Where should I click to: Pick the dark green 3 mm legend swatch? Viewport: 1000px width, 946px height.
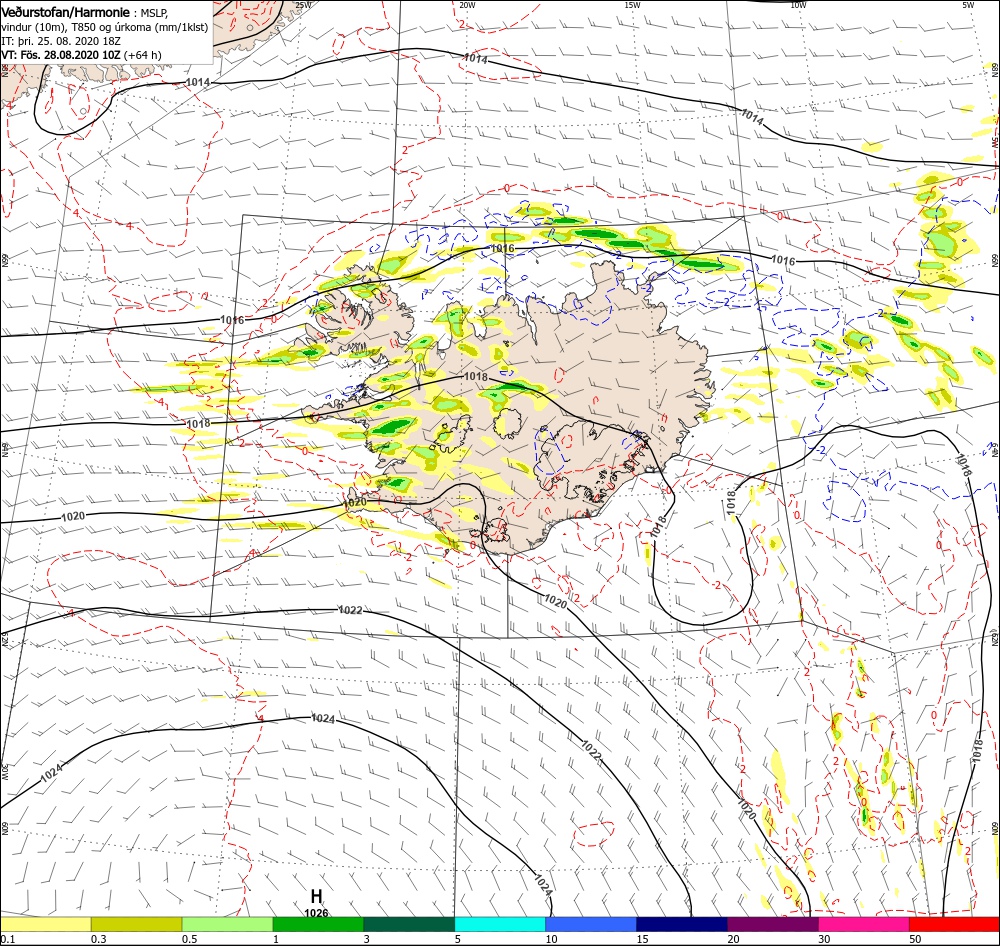409,924
